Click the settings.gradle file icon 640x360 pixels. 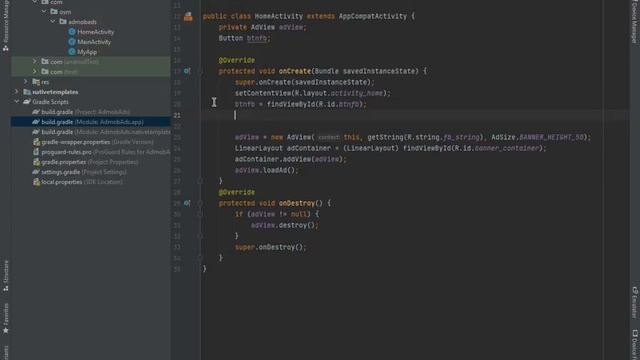[x=36, y=172]
